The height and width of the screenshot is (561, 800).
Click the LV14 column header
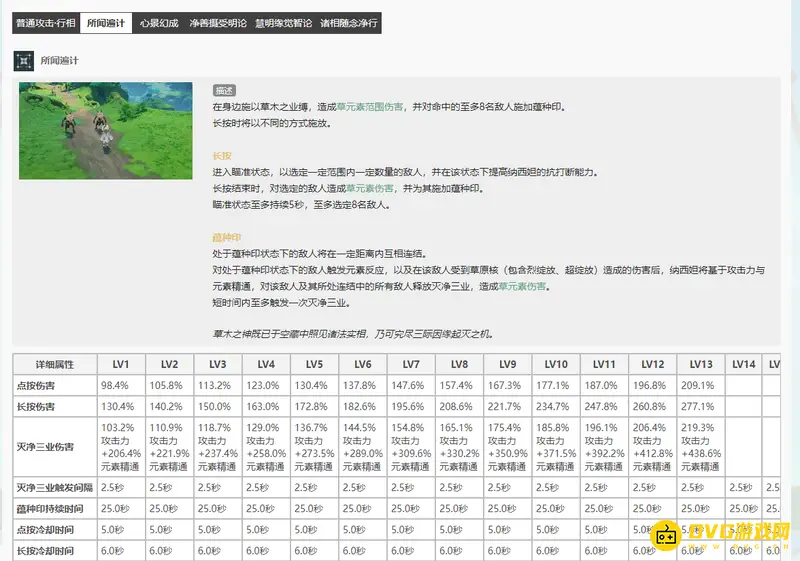pos(743,364)
